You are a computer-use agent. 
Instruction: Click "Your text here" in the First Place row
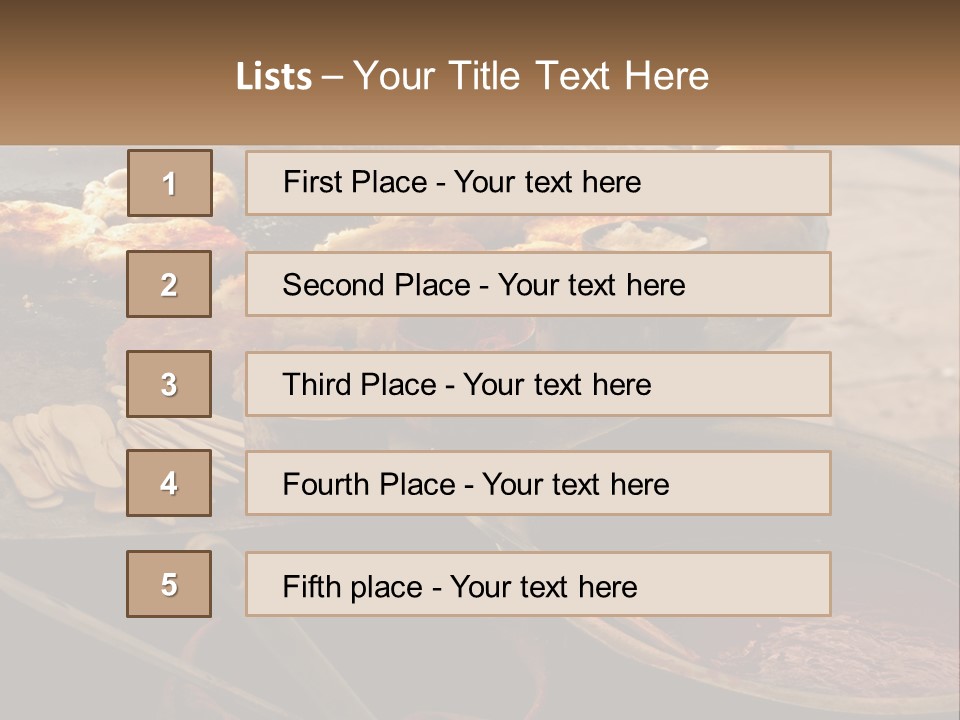547,182
